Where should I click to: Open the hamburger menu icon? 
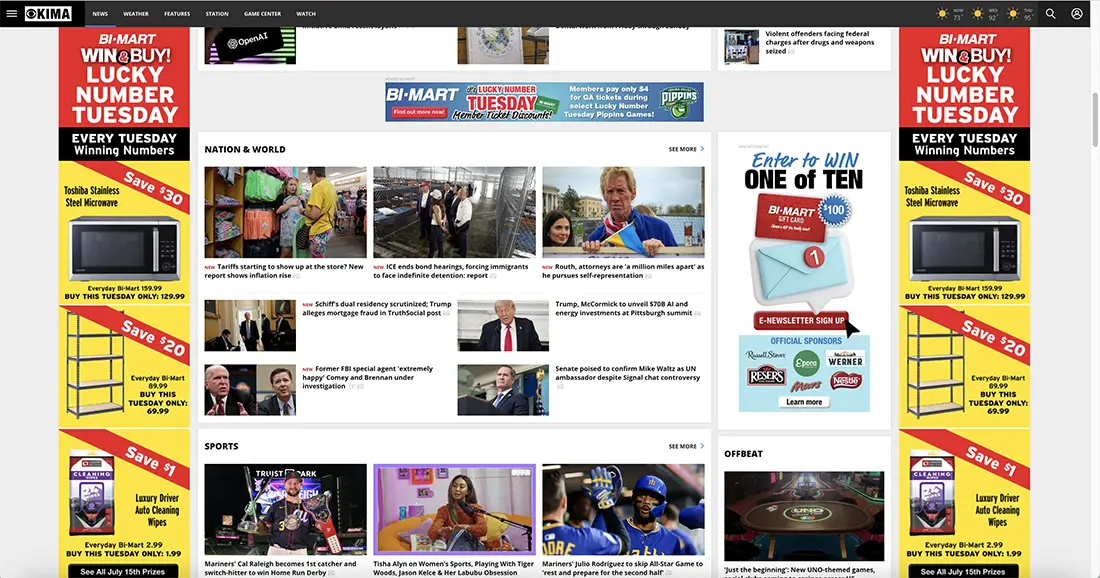(11, 13)
